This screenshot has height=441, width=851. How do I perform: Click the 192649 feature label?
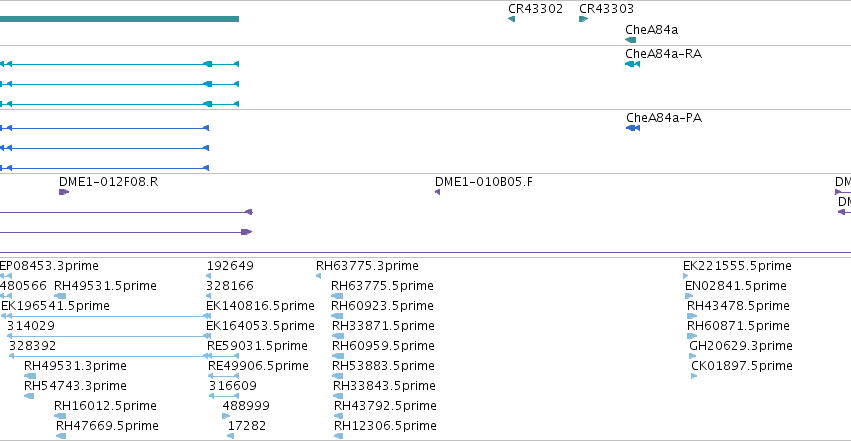(230, 266)
